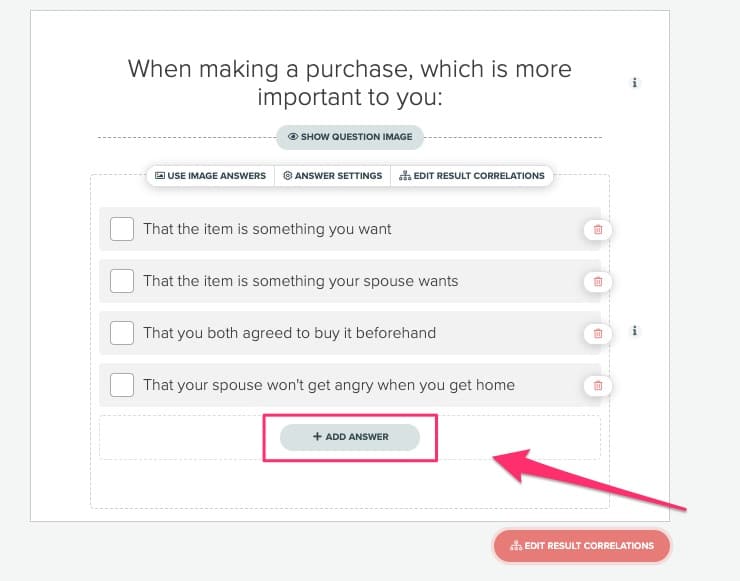Screen dimensions: 740x581
Task: Click info icon beside the answers list
Action: tap(635, 331)
